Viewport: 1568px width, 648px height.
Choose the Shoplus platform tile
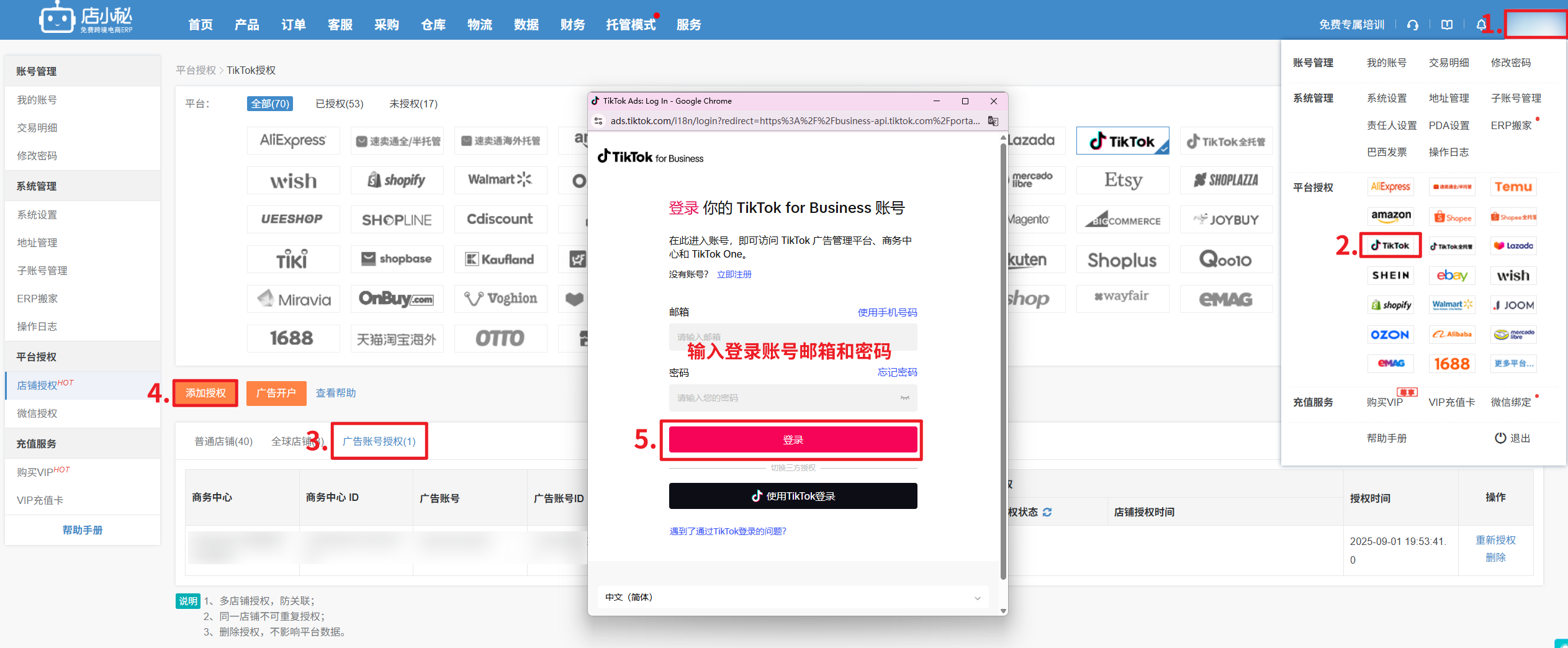pos(1123,259)
